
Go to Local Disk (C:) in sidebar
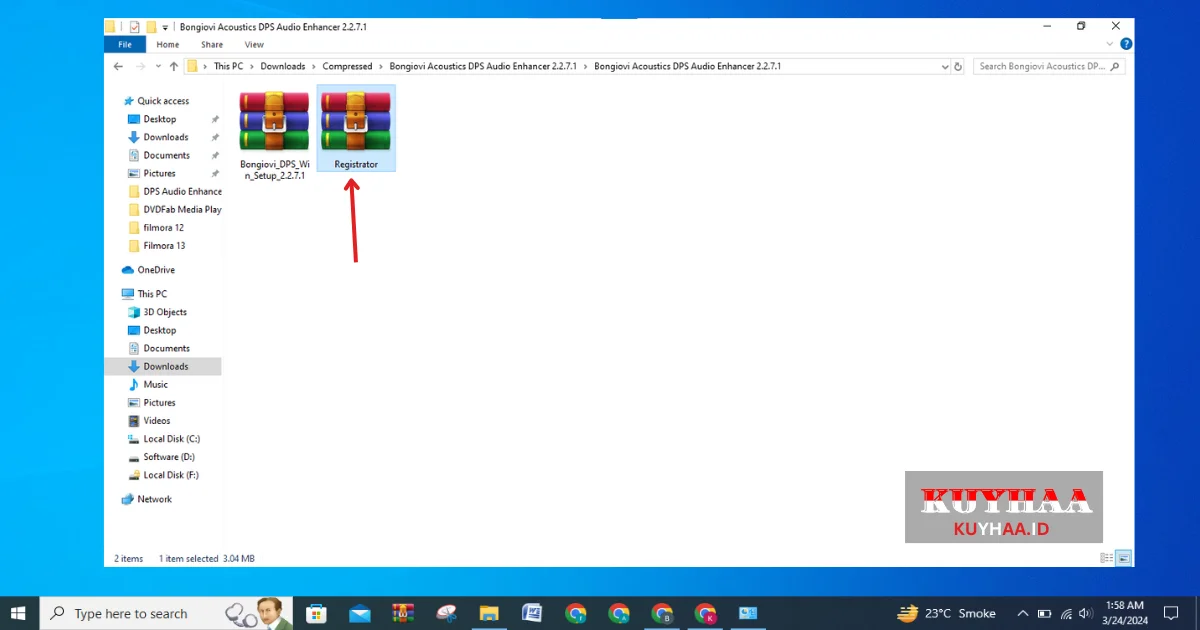[171, 439]
